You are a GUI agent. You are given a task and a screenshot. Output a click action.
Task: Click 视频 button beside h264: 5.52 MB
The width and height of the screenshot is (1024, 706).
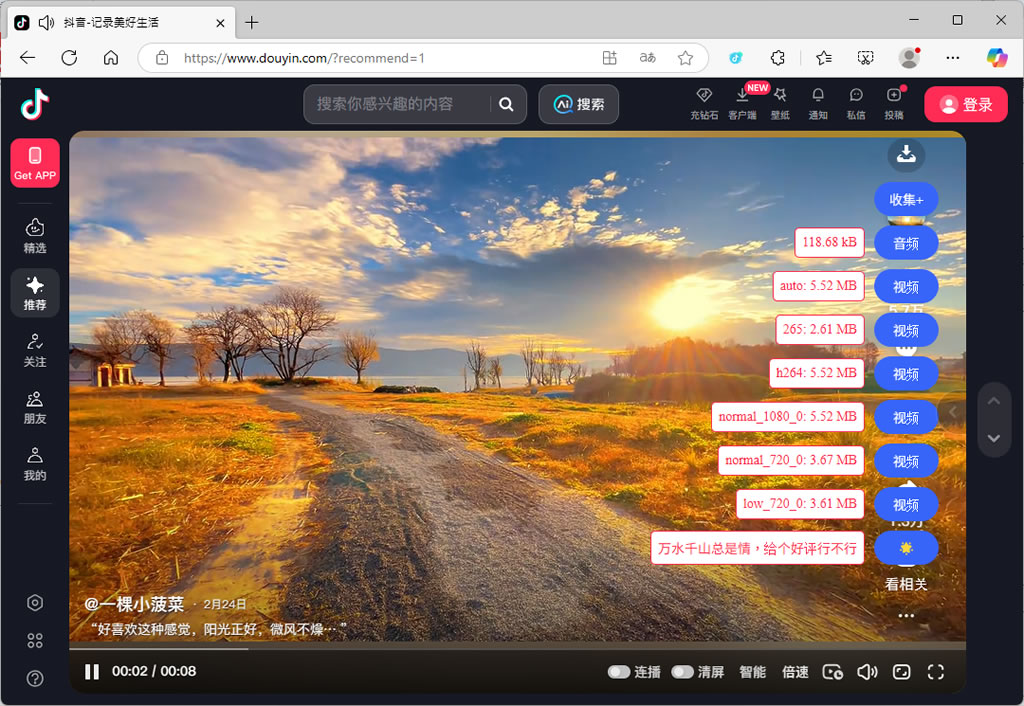(x=906, y=374)
